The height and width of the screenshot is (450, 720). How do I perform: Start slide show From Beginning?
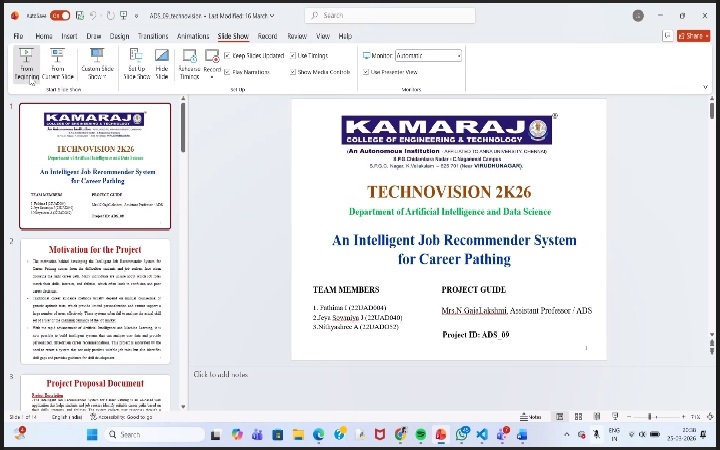26,64
